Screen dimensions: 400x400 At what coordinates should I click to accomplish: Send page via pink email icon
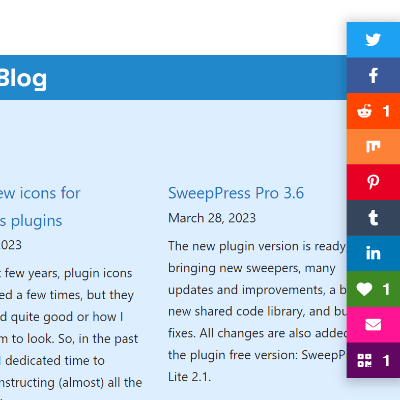pos(373,325)
